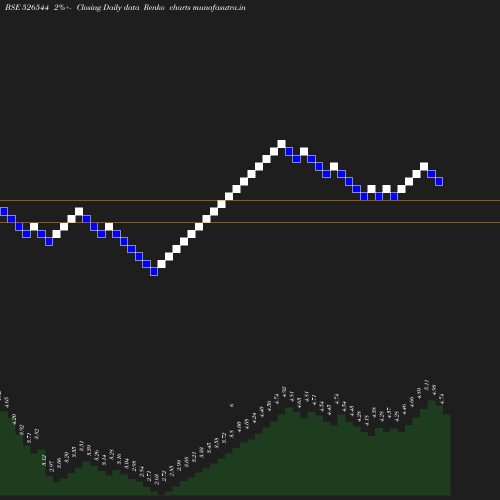This screenshot has width=500, height=500.
Task: Click the '2.97' price label
Action: [x=51, y=466]
